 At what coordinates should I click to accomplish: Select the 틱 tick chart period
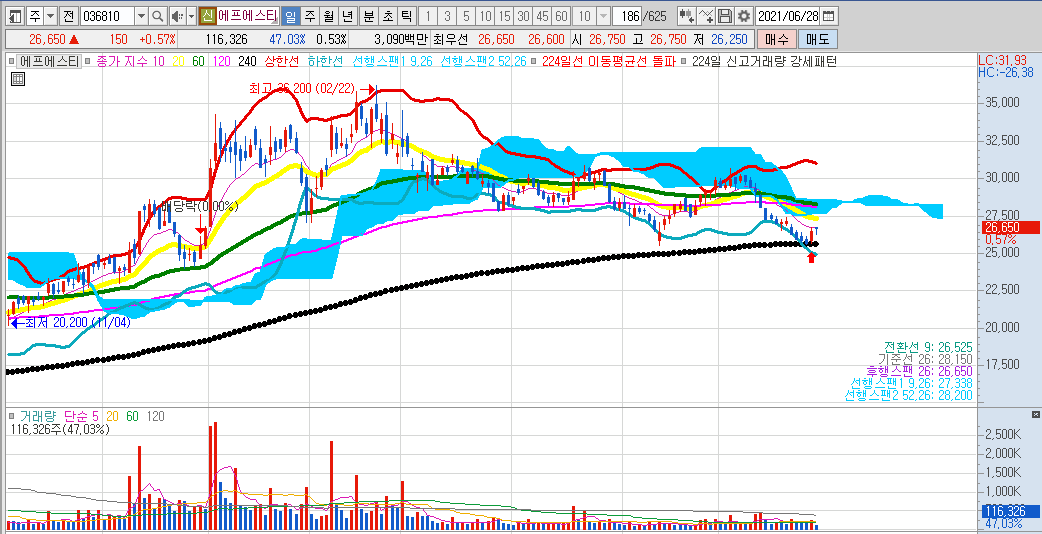[x=407, y=16]
